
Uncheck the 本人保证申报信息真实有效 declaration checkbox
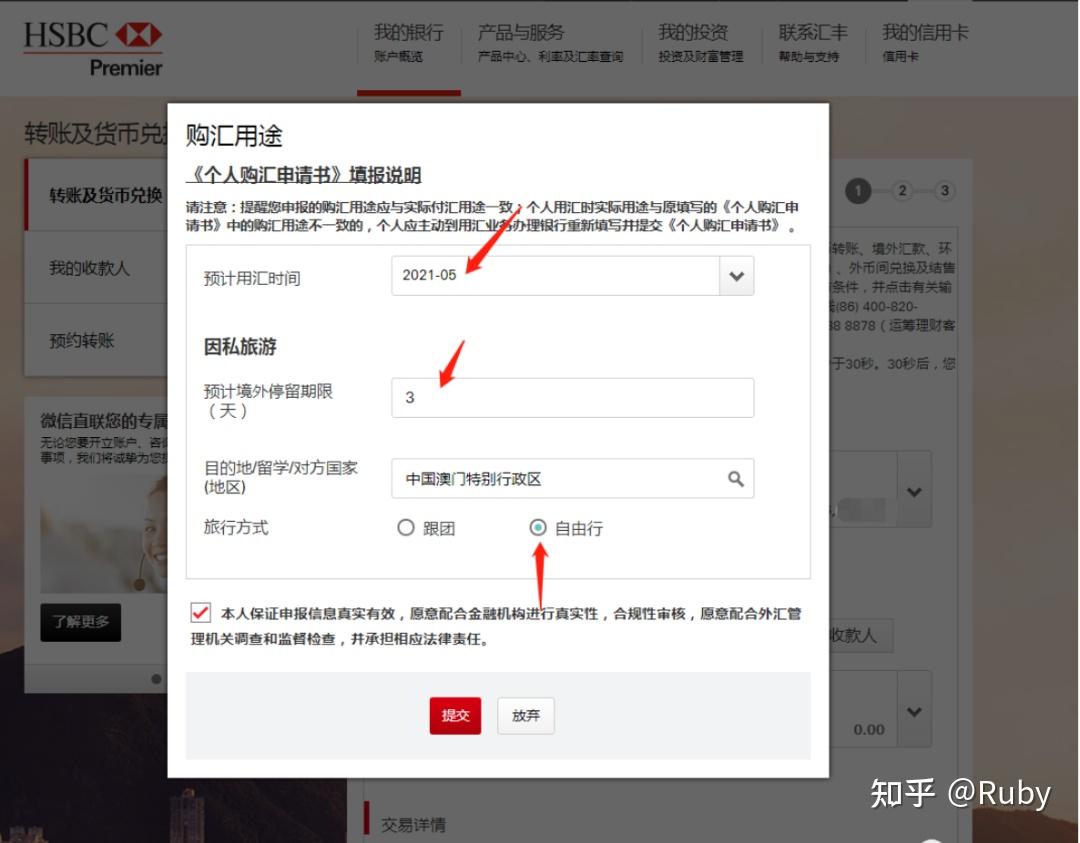pyautogui.click(x=196, y=613)
